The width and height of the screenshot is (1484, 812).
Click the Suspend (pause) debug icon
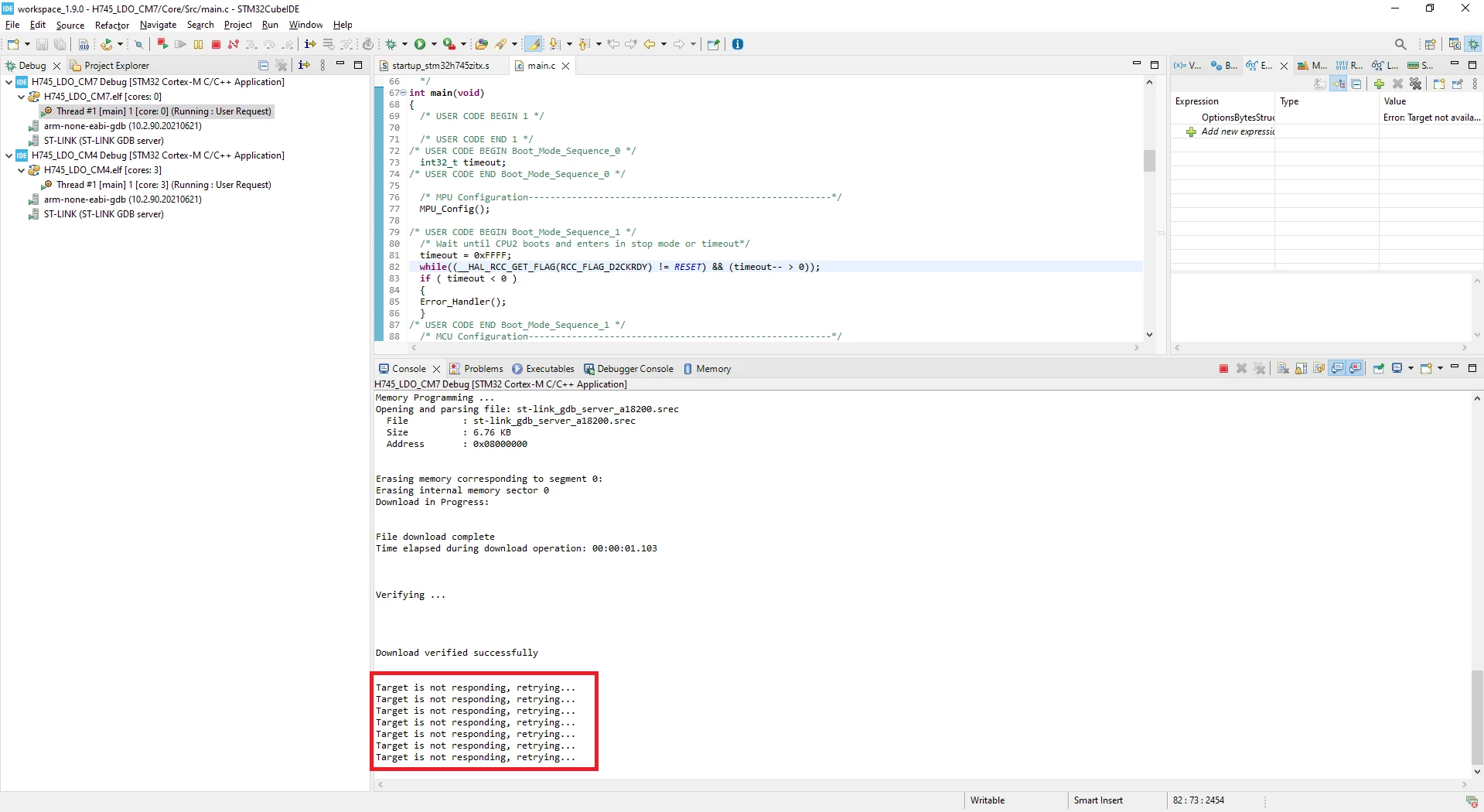198,44
